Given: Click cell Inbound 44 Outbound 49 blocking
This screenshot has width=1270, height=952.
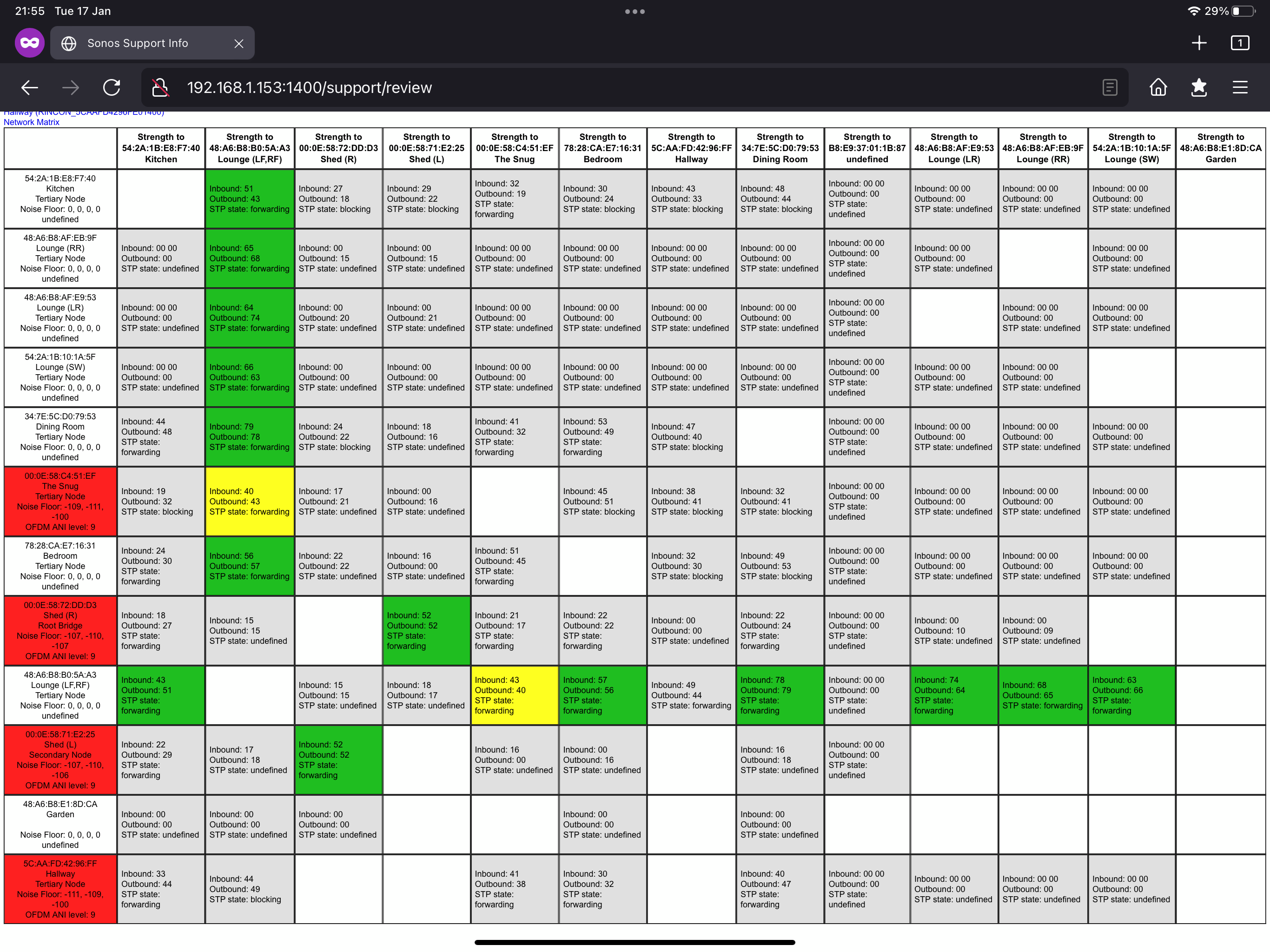Looking at the screenshot, I should tap(250, 889).
